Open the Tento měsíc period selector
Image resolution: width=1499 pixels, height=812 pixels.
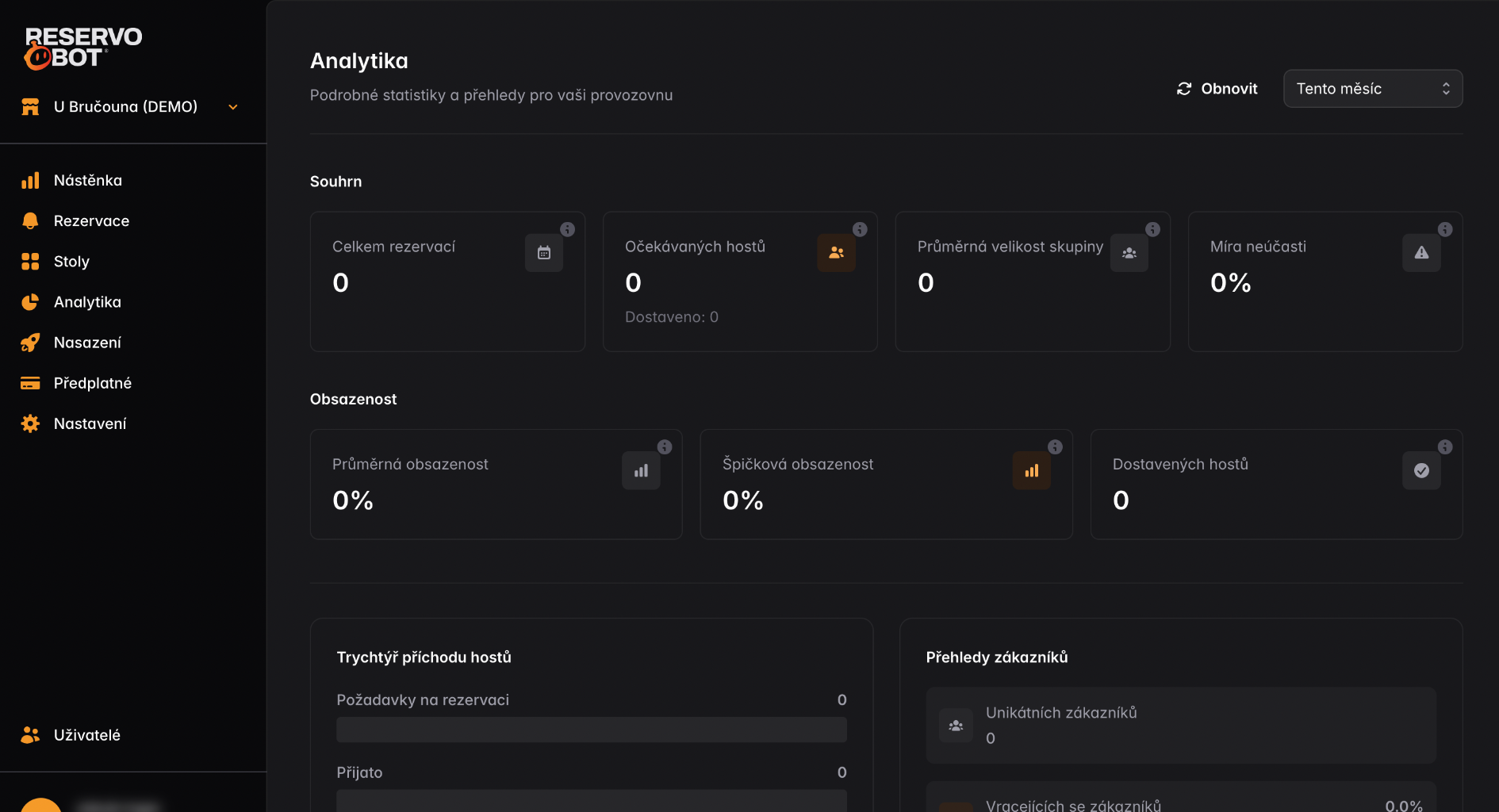tap(1373, 89)
